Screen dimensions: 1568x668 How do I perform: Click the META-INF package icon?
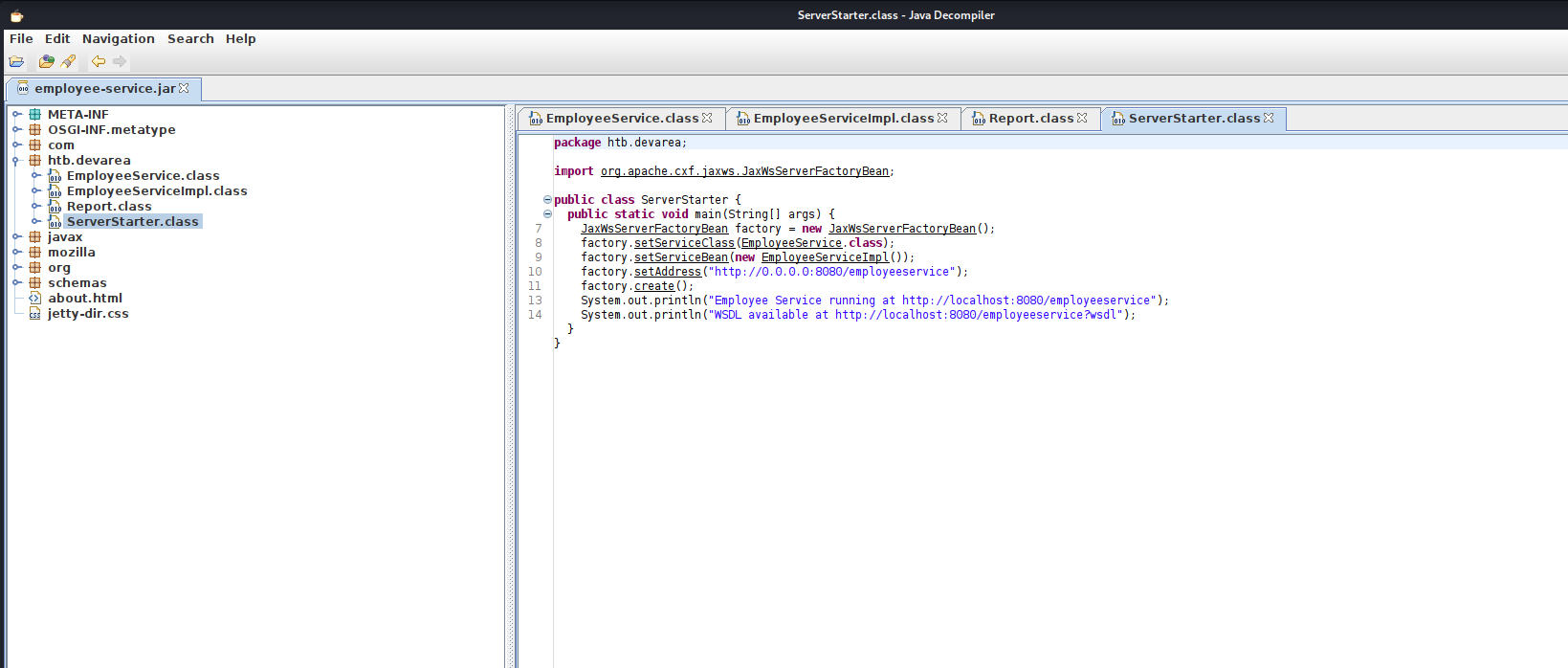(35, 115)
